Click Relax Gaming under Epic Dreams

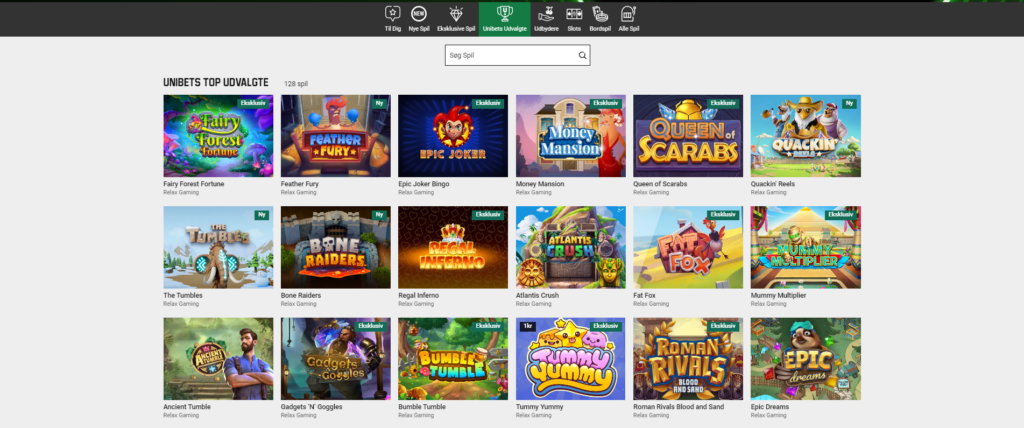(769, 416)
